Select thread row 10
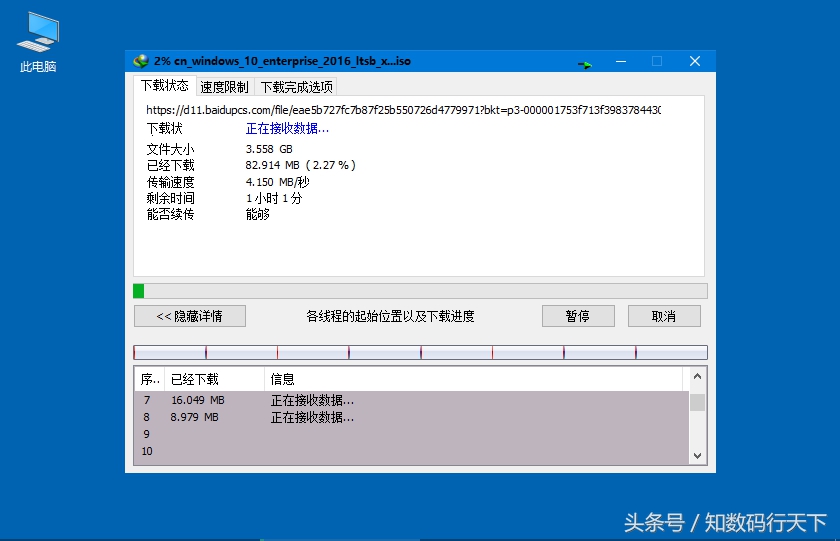This screenshot has width=840, height=541. (411, 452)
